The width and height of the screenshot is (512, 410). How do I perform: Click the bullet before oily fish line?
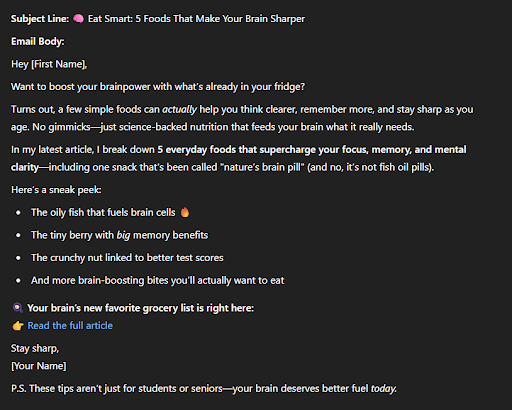(18, 213)
